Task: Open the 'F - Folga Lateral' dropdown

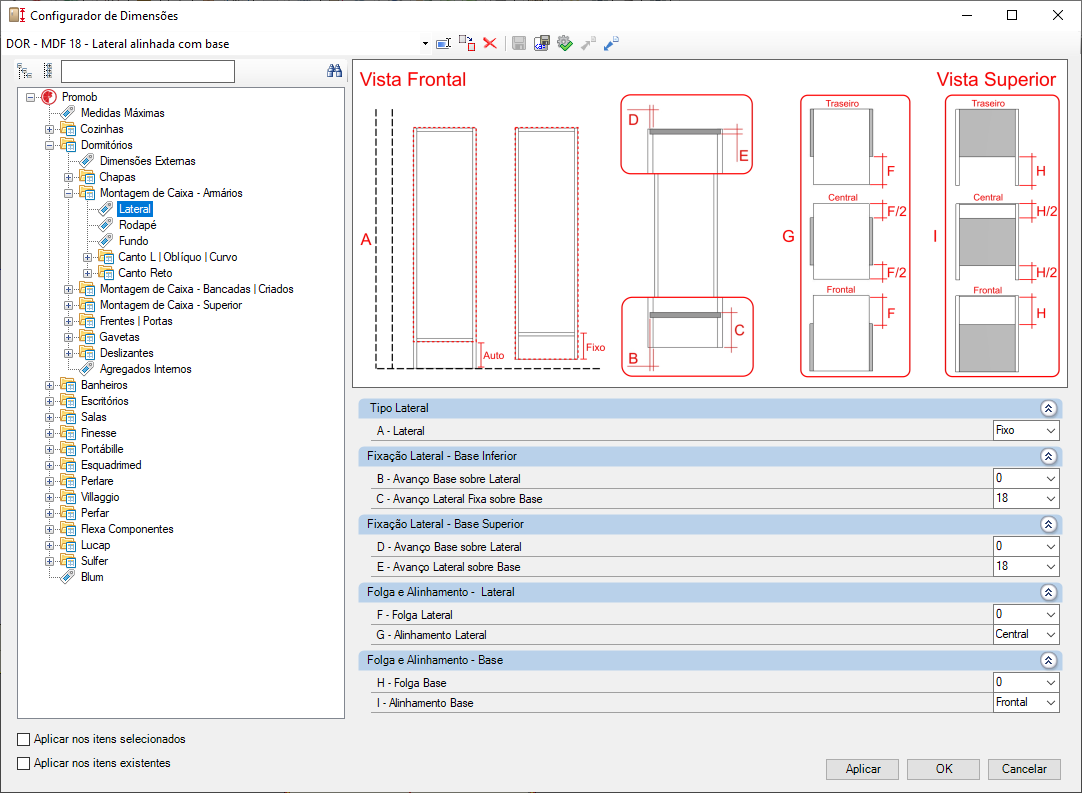Action: [x=1026, y=614]
